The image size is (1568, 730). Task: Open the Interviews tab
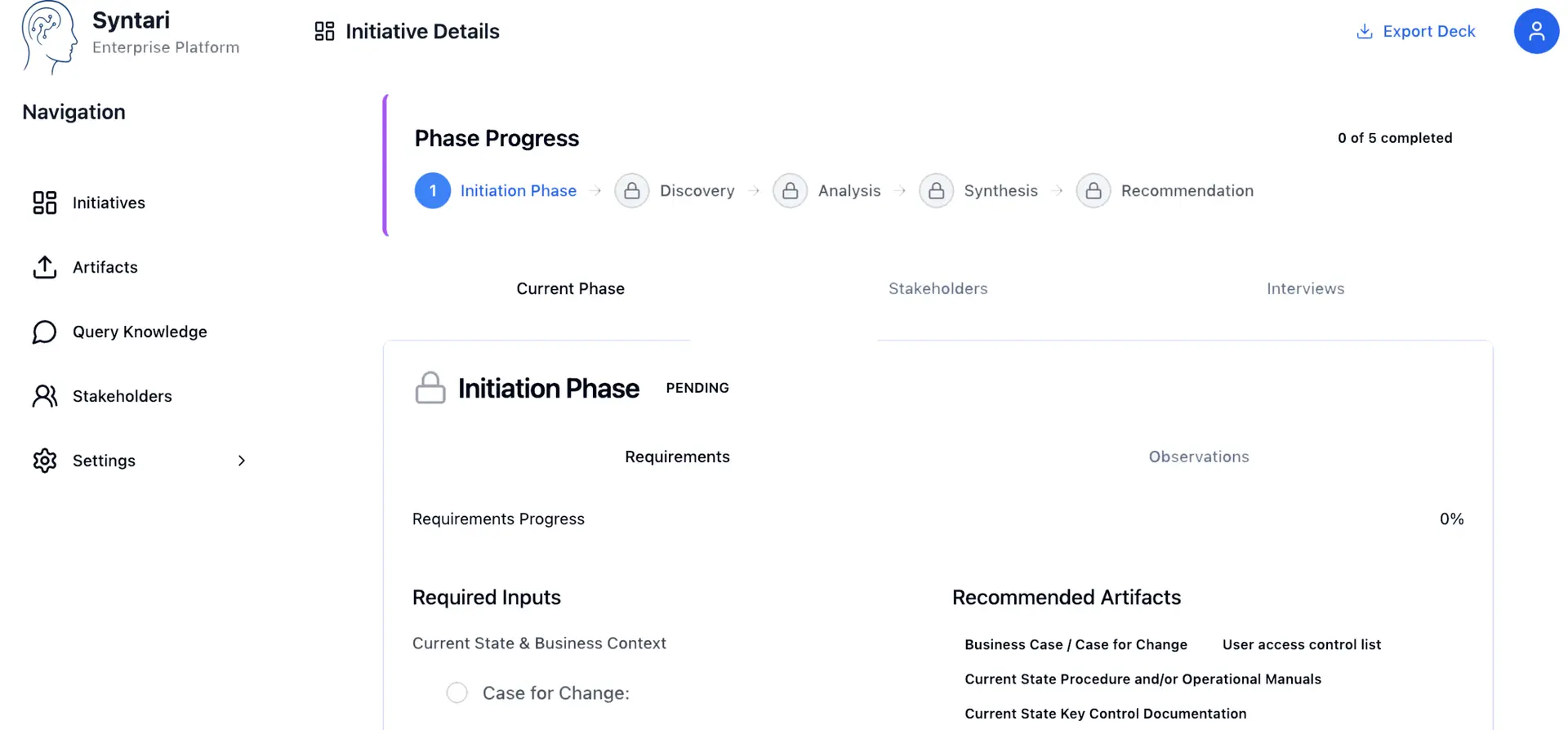click(x=1305, y=288)
